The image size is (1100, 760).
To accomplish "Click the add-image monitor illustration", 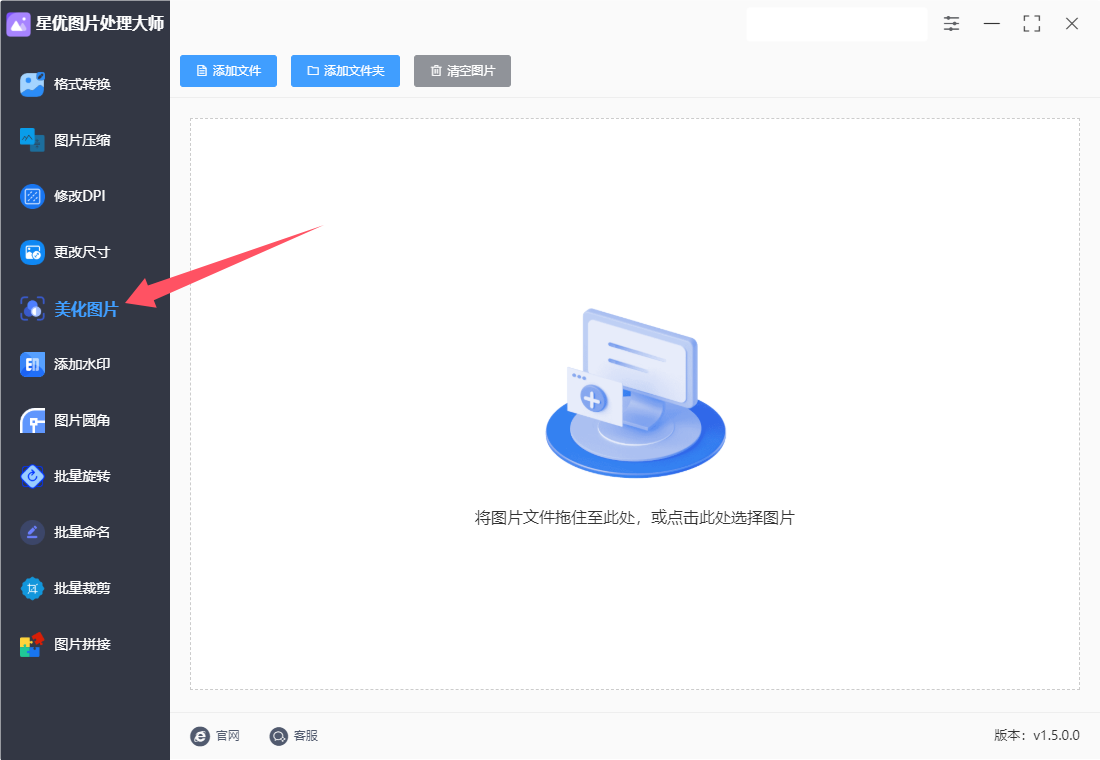I will (636, 393).
